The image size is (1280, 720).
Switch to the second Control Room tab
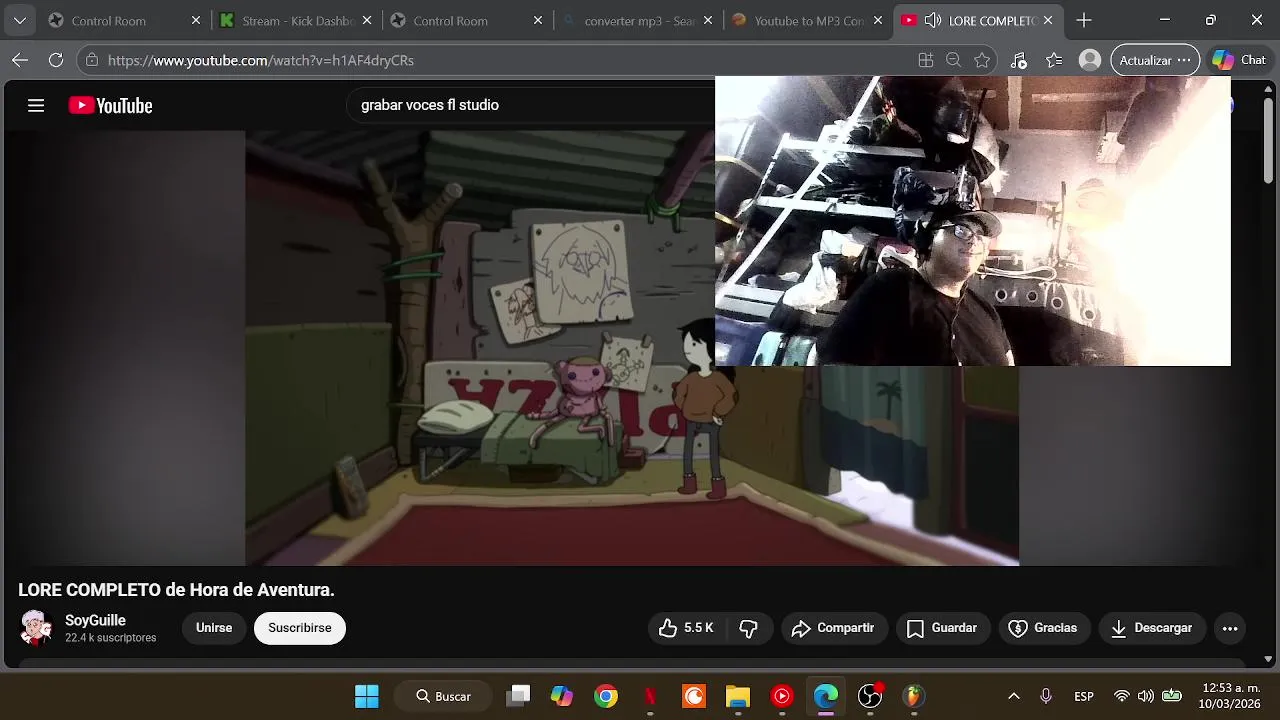pyautogui.click(x=467, y=20)
